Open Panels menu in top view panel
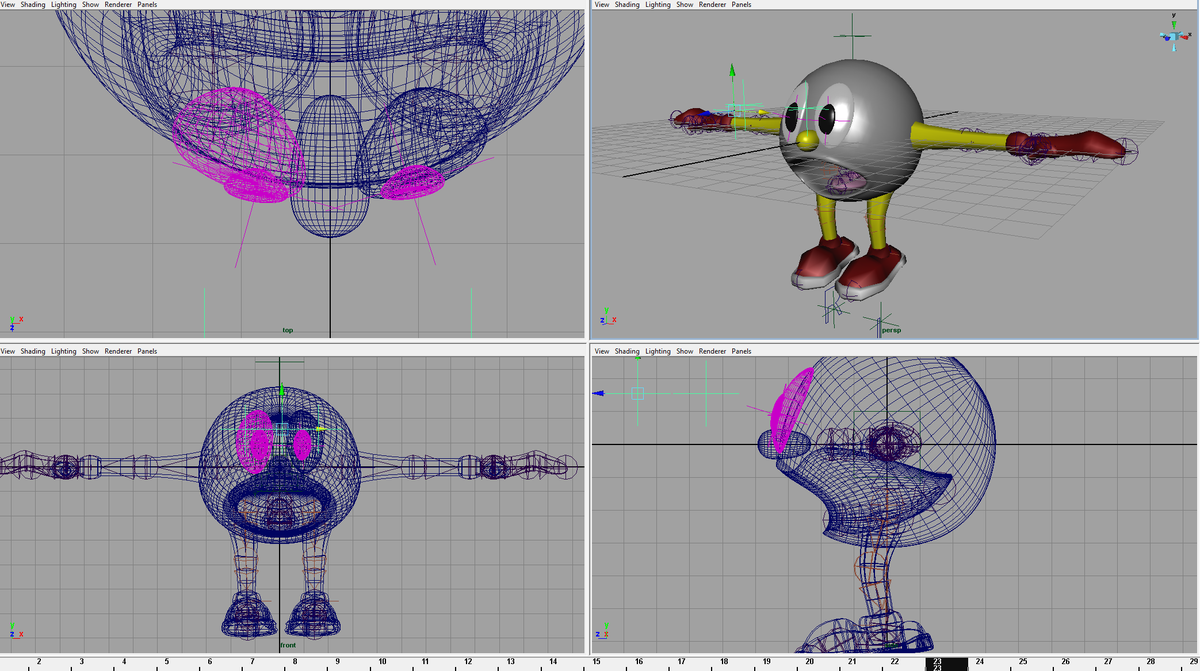The height and width of the screenshot is (671, 1200). pyautogui.click(x=147, y=4)
